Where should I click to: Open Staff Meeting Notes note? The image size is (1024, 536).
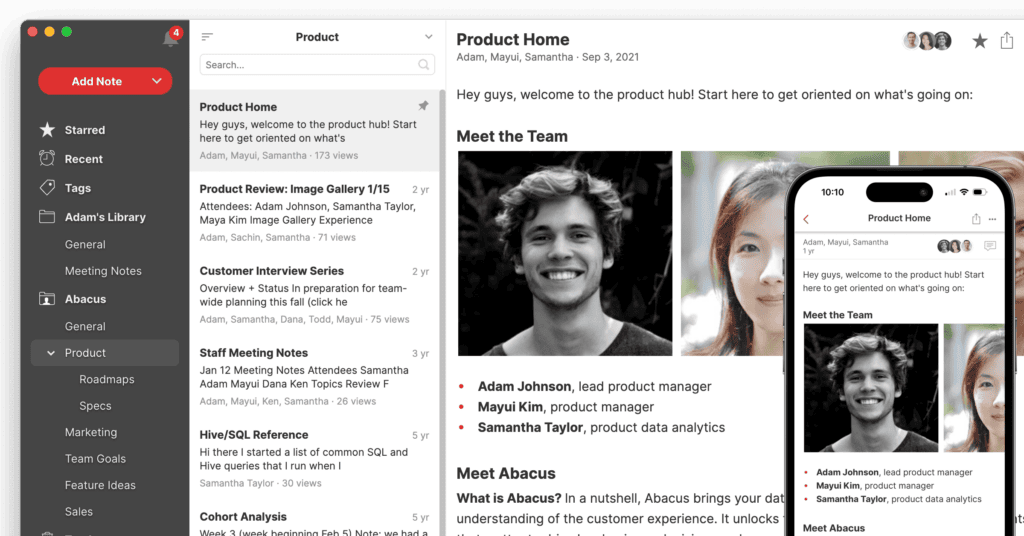tap(314, 377)
